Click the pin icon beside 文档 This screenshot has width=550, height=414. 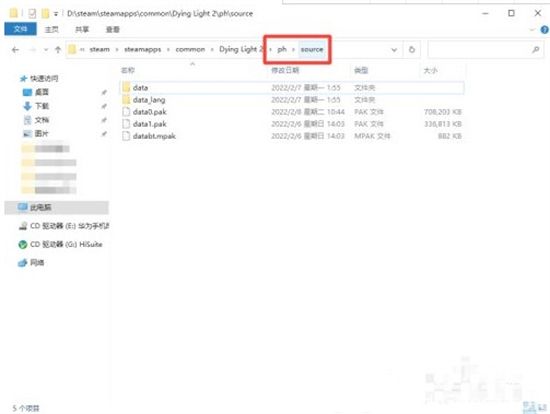click(104, 120)
